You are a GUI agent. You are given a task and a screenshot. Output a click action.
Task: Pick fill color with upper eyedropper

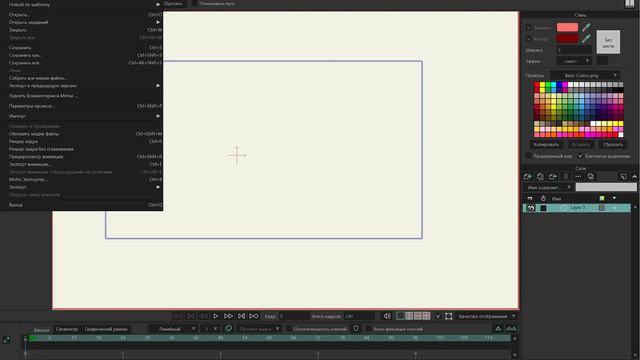[586, 27]
